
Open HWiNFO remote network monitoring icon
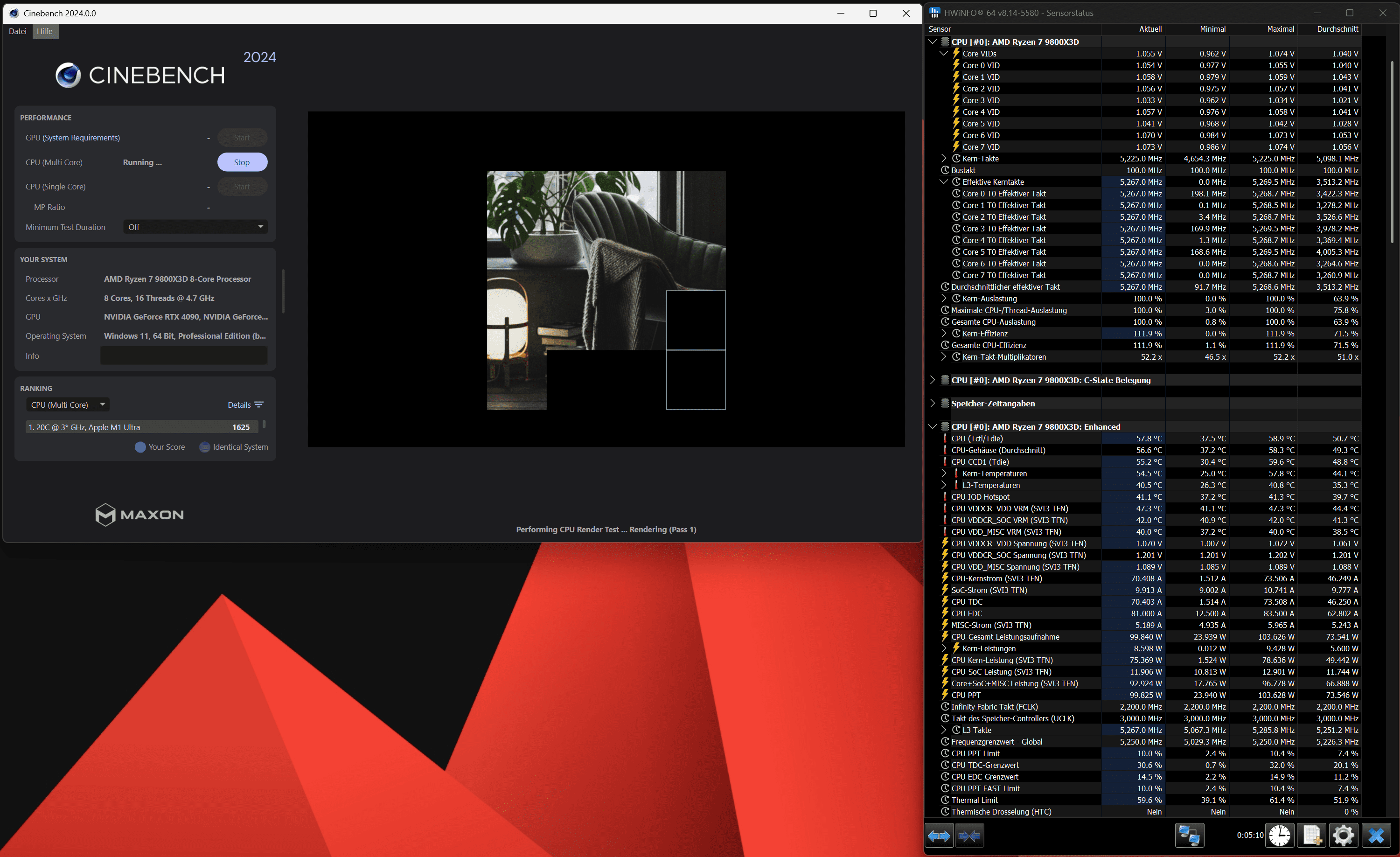tap(1189, 836)
